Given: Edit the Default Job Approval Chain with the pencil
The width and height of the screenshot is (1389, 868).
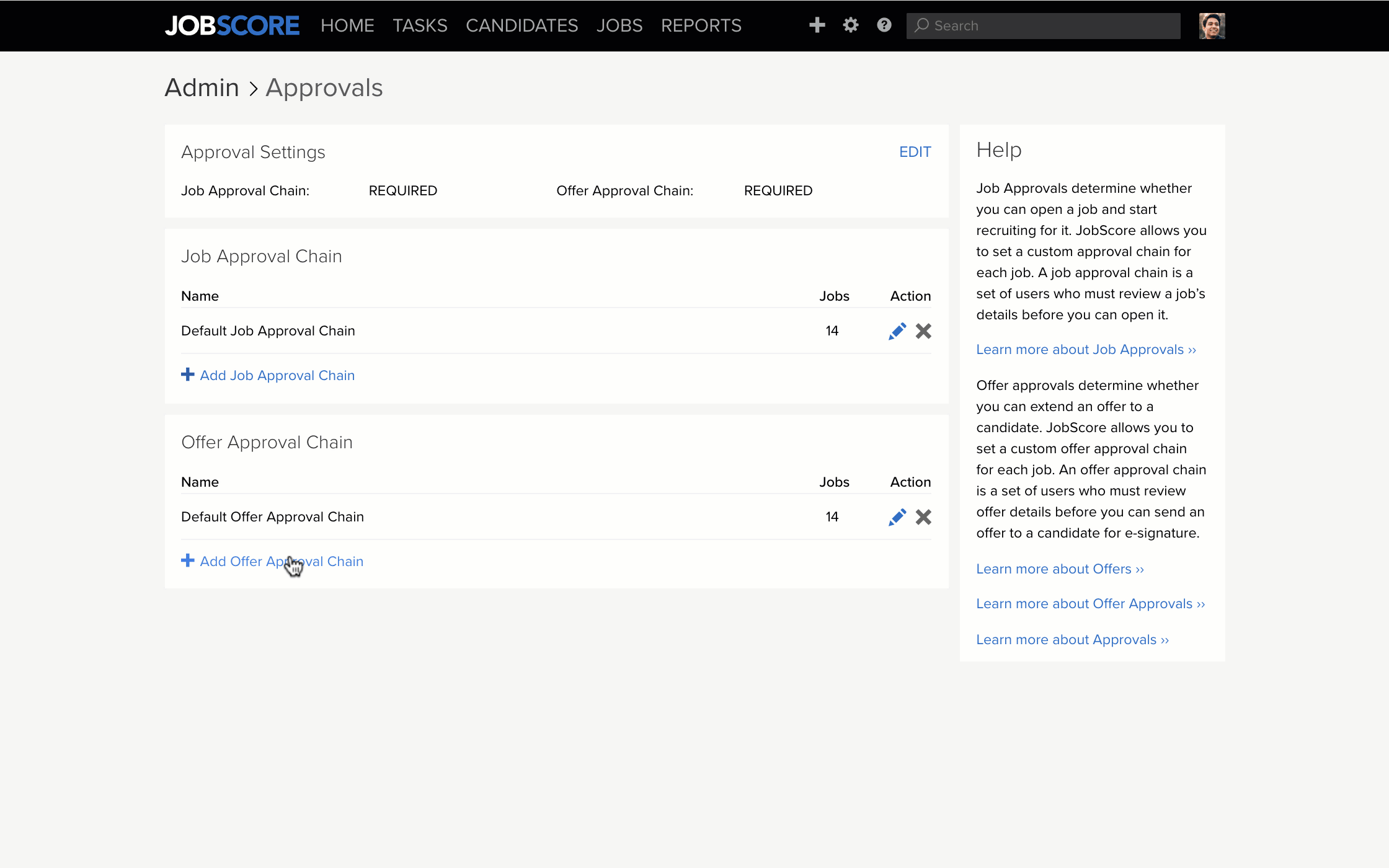Looking at the screenshot, I should (897, 331).
